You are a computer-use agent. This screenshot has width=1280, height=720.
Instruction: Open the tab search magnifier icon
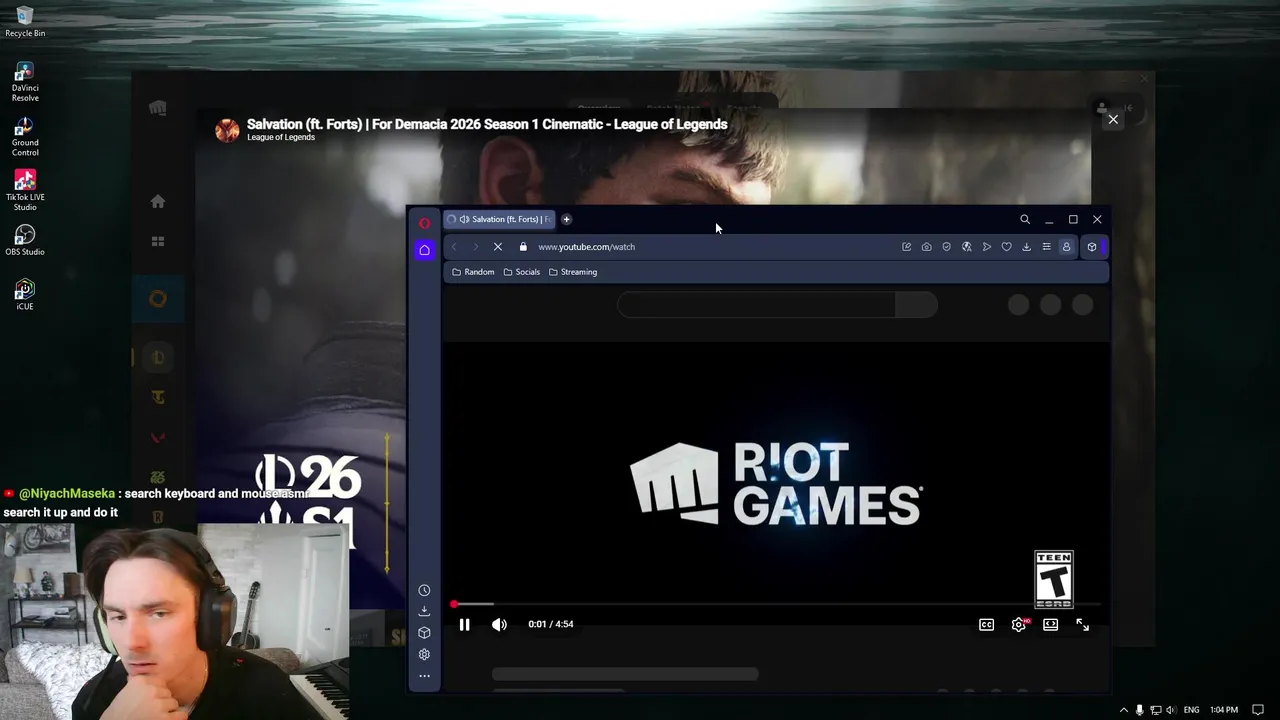tap(1025, 219)
